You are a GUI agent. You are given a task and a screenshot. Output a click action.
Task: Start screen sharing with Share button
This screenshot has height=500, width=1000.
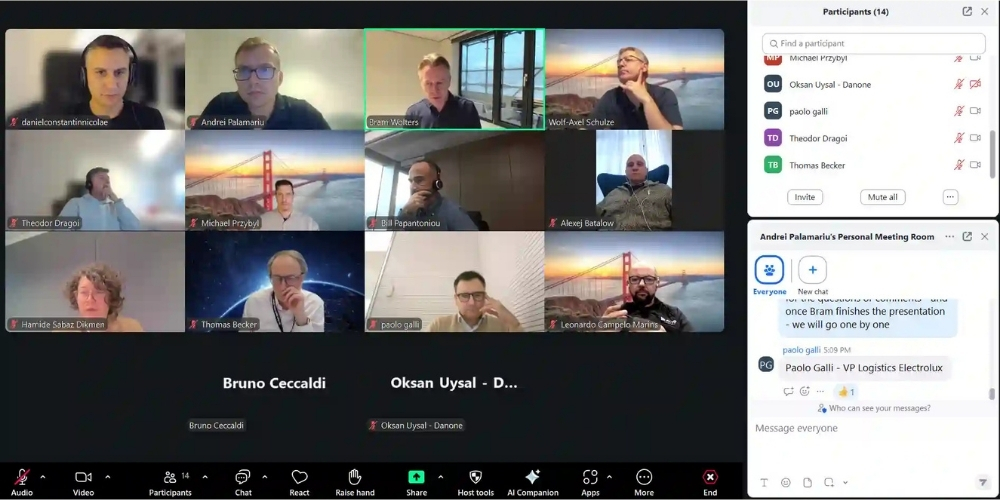point(416,478)
